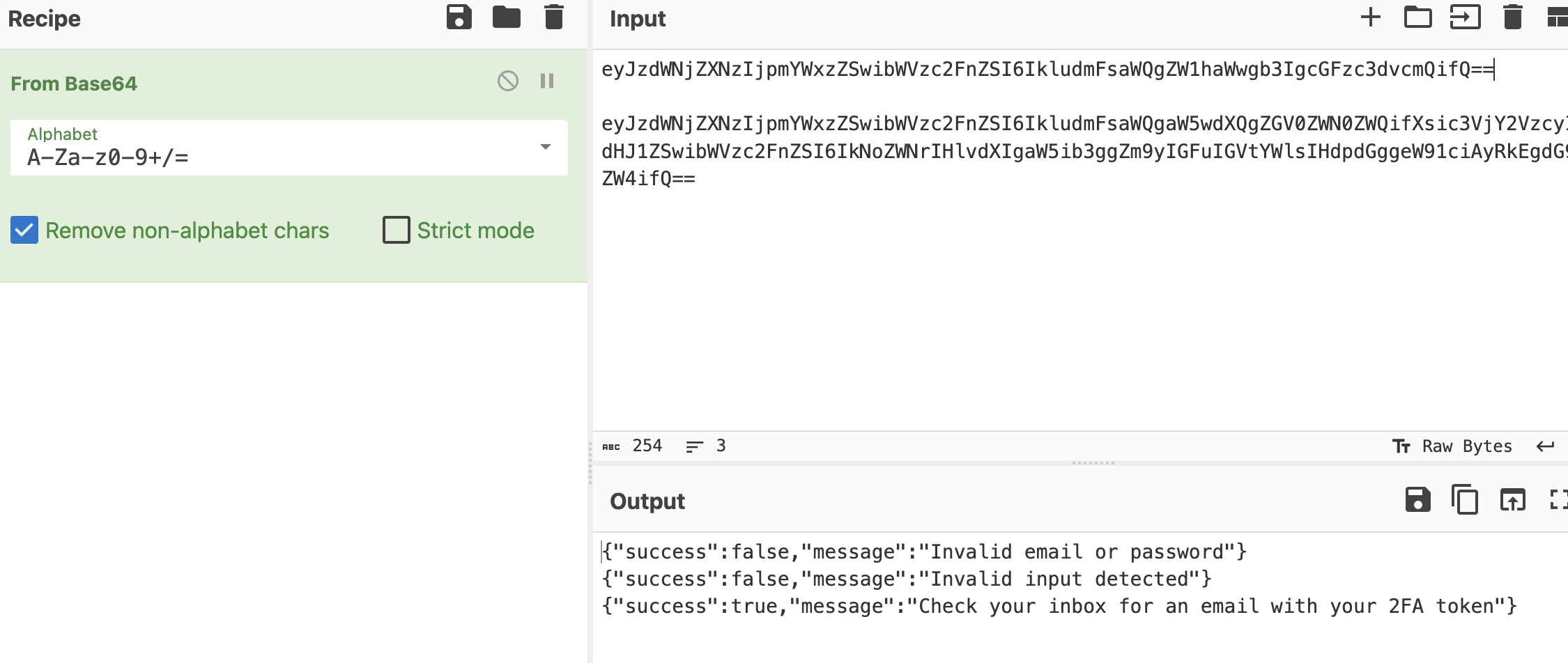
Task: Set a breakpoint on From Base64
Action: [x=547, y=81]
